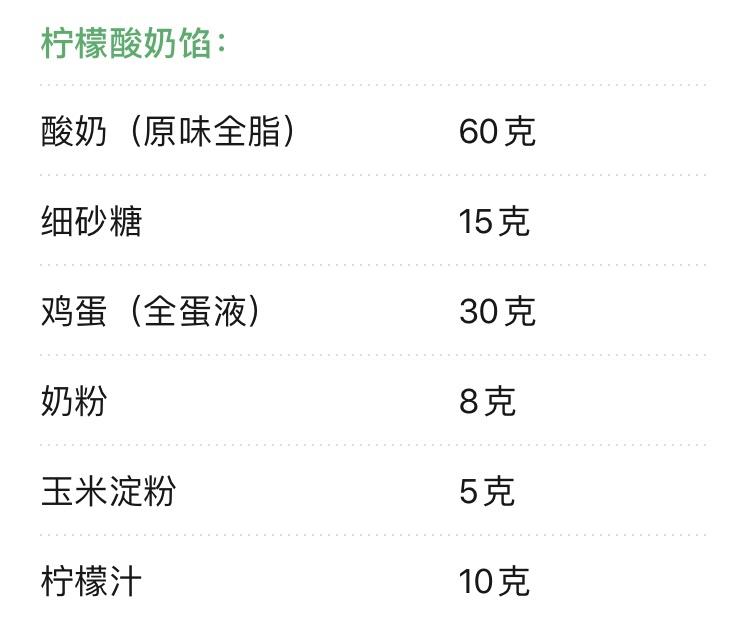Tap the 5克 cornstarch quantity
Viewport: 738px width, 623px height.
[487, 491]
